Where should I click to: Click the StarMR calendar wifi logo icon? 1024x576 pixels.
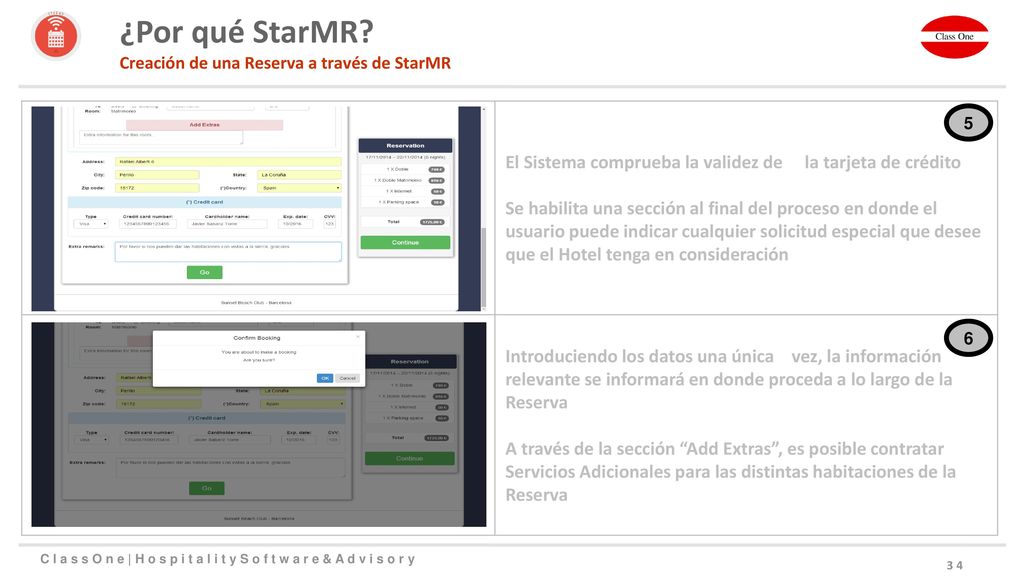tap(56, 36)
